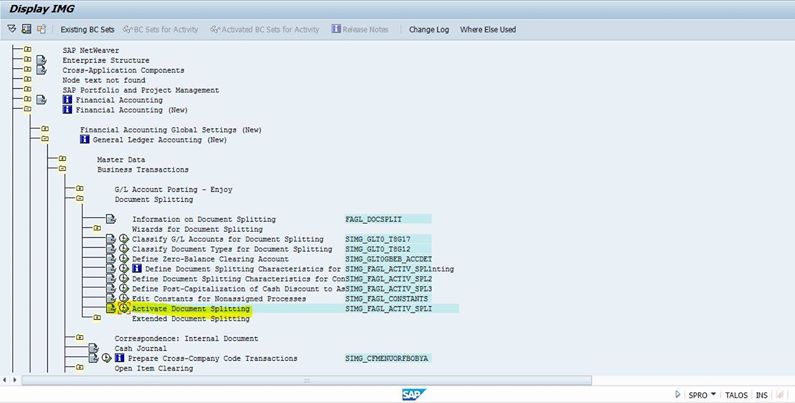Select the Cash Journal tree row
The width and height of the screenshot is (795, 403).
[x=140, y=348]
